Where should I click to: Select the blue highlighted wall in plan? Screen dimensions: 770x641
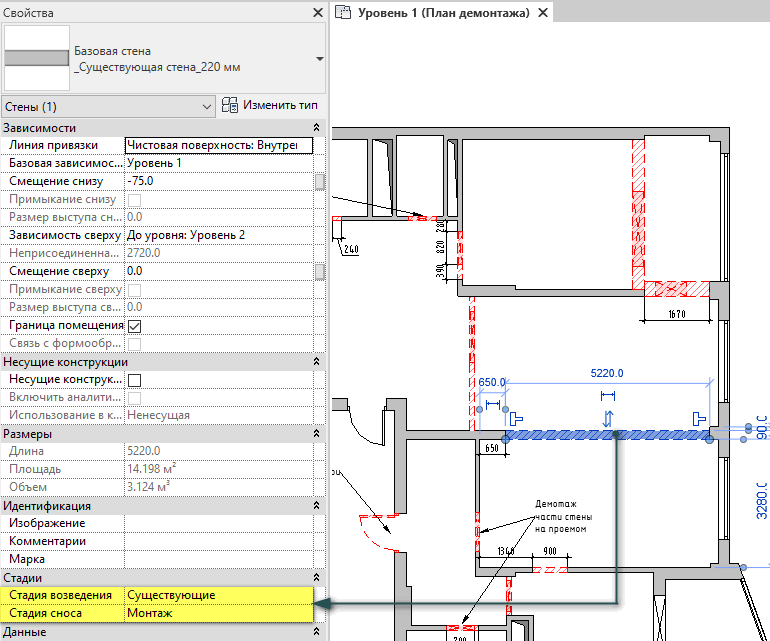pos(607,435)
